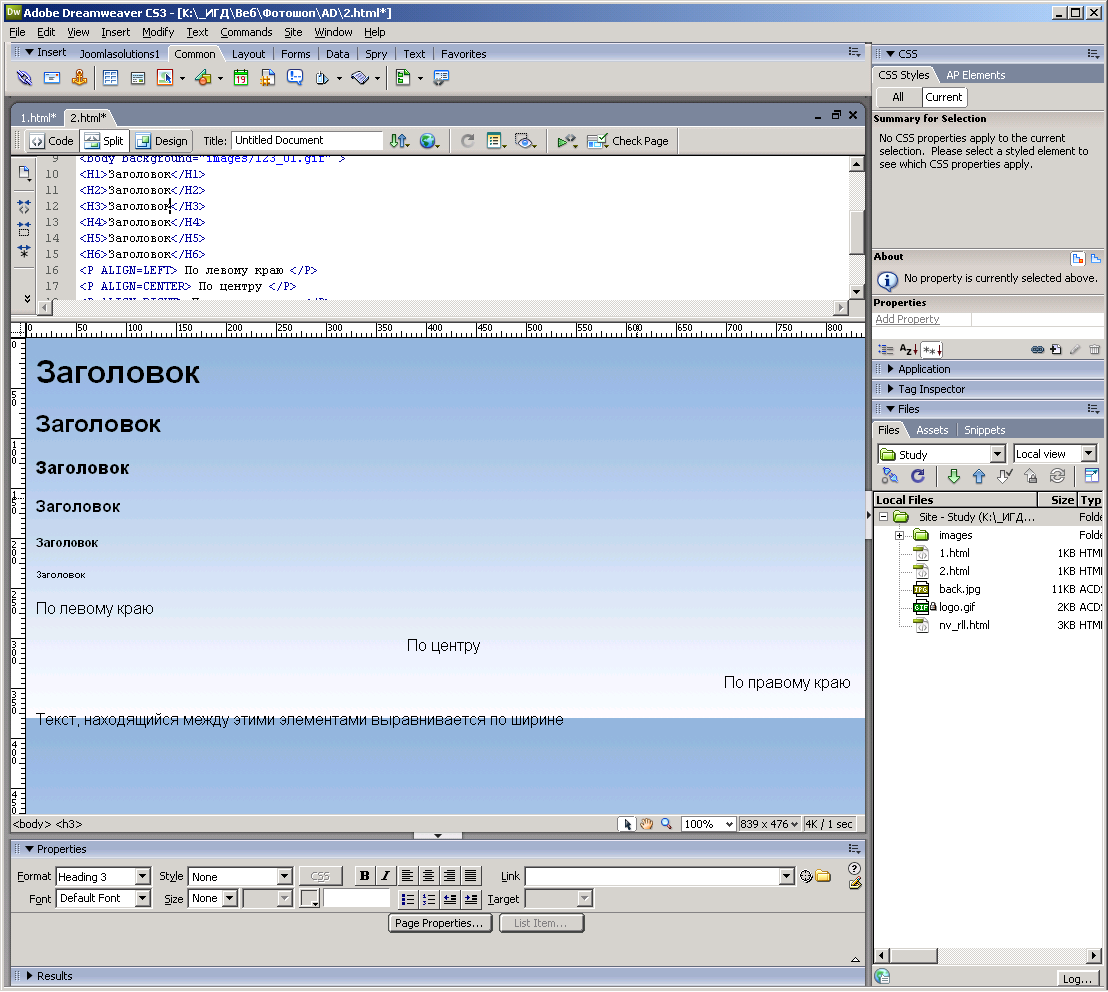Open the Log button in Files panel

(x=1076, y=979)
